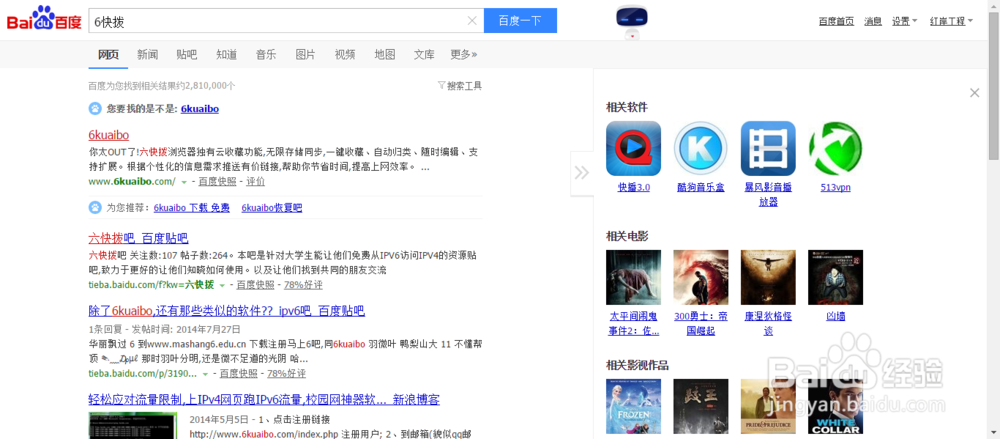The width and height of the screenshot is (1000, 439).
Task: Switch to the 新闻 tab
Action: coord(147,54)
